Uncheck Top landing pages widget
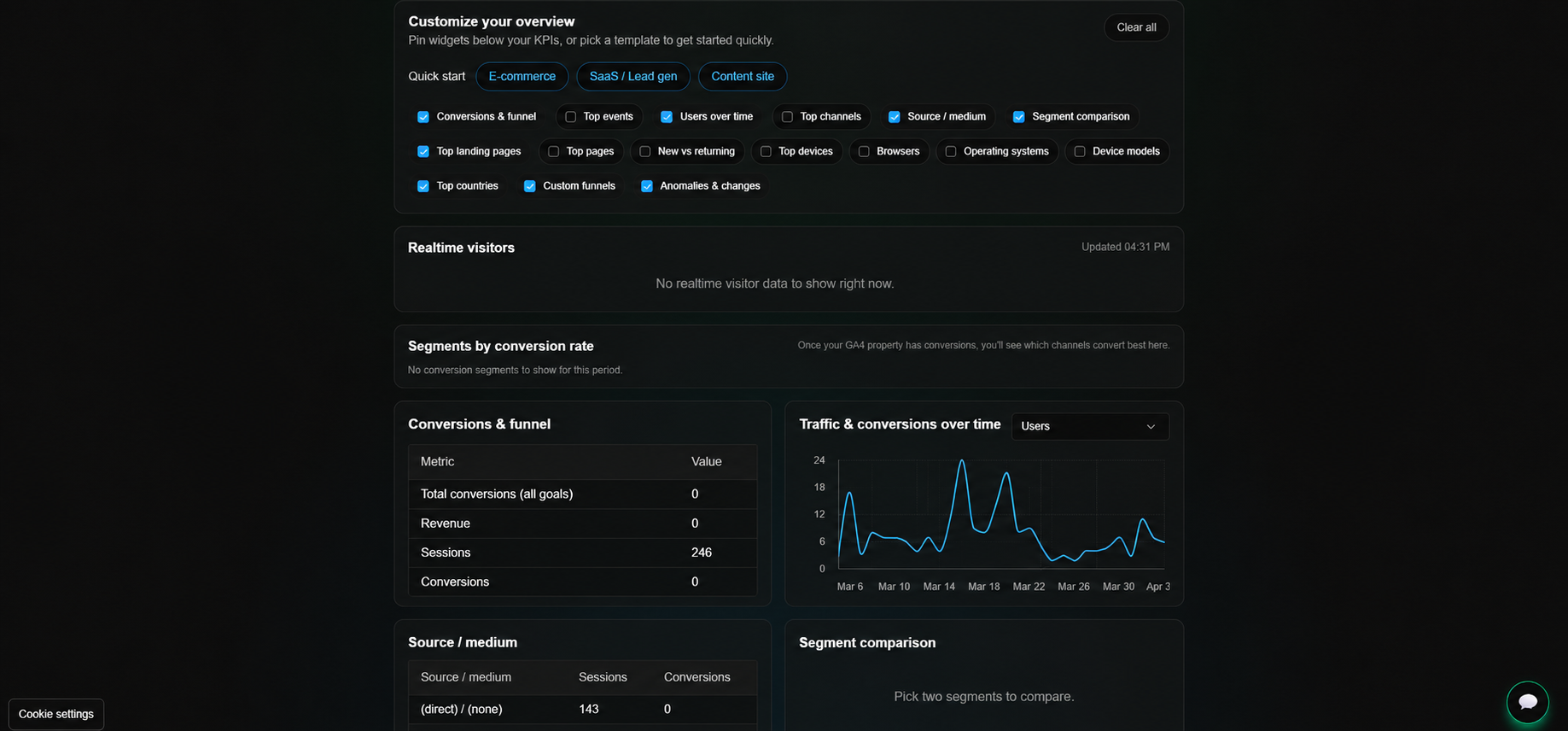Image resolution: width=1568 pixels, height=731 pixels. tap(423, 151)
